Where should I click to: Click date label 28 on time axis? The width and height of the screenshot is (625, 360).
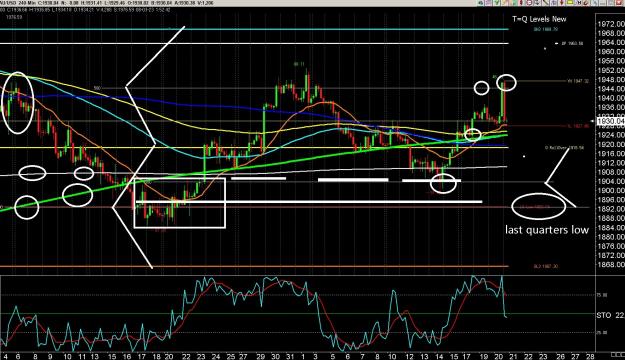590,356
